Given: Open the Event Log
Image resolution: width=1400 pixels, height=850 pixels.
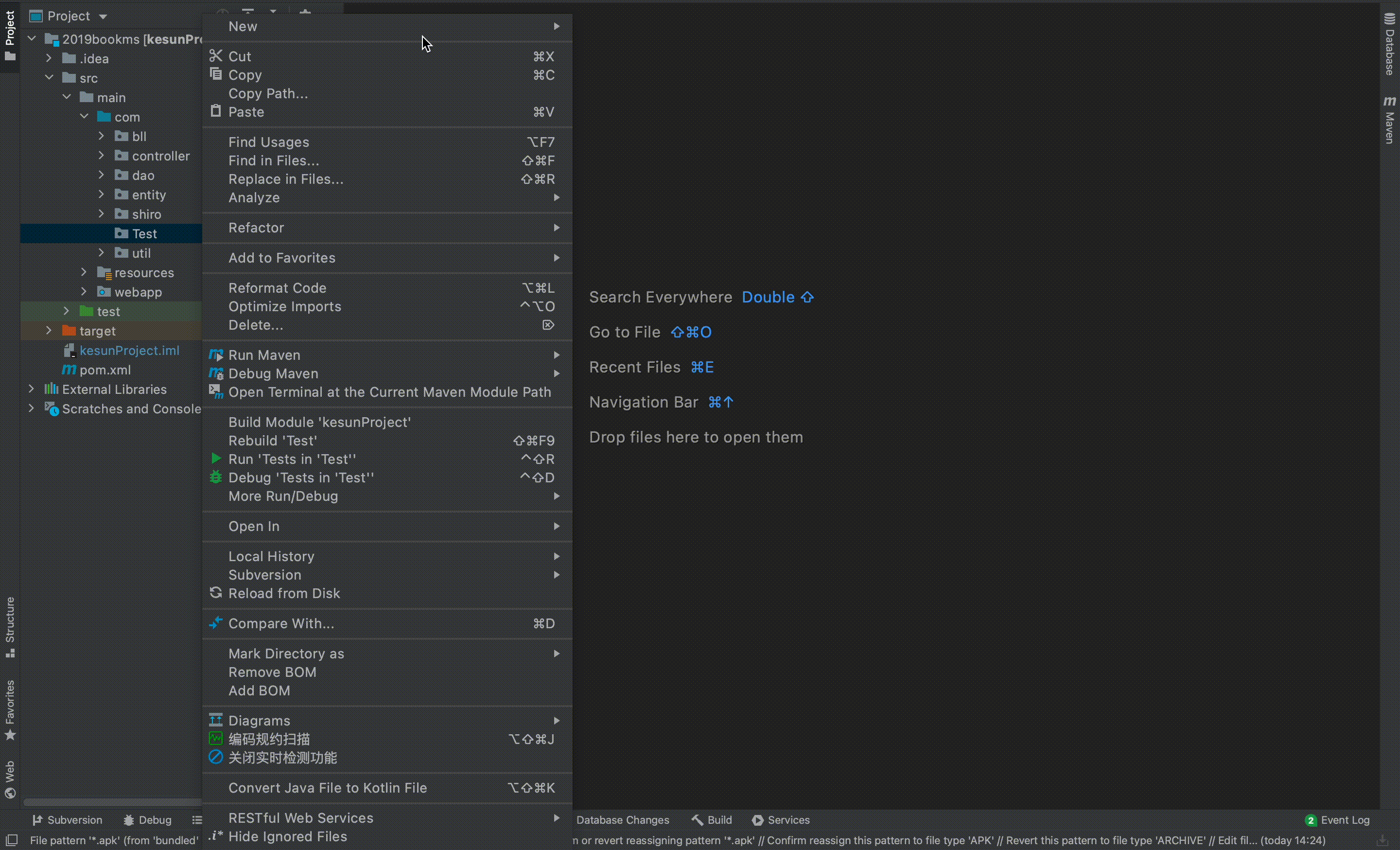Looking at the screenshot, I should pos(1337,820).
